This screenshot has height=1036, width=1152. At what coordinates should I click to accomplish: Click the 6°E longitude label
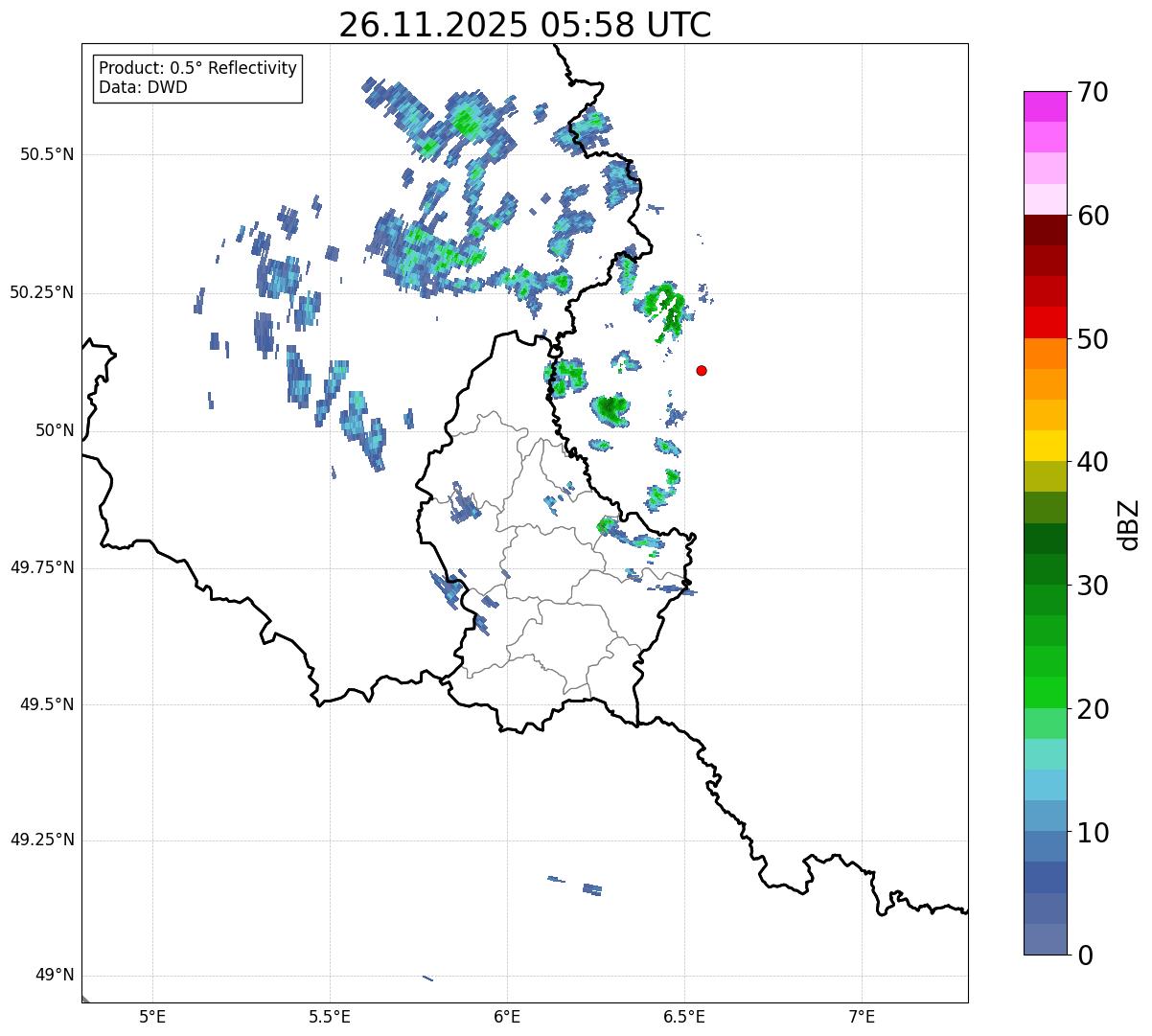(x=507, y=1016)
